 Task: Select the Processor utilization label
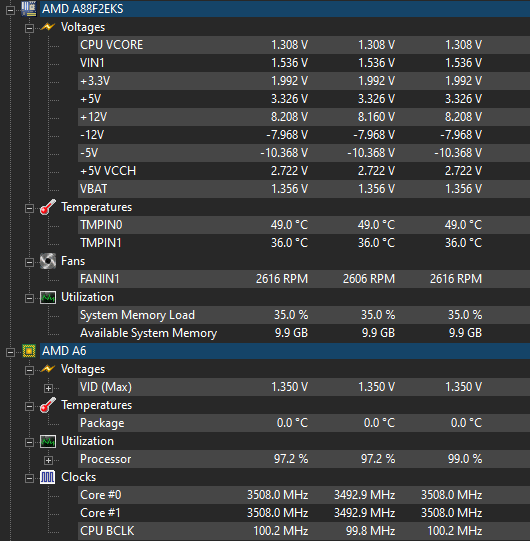pos(106,459)
